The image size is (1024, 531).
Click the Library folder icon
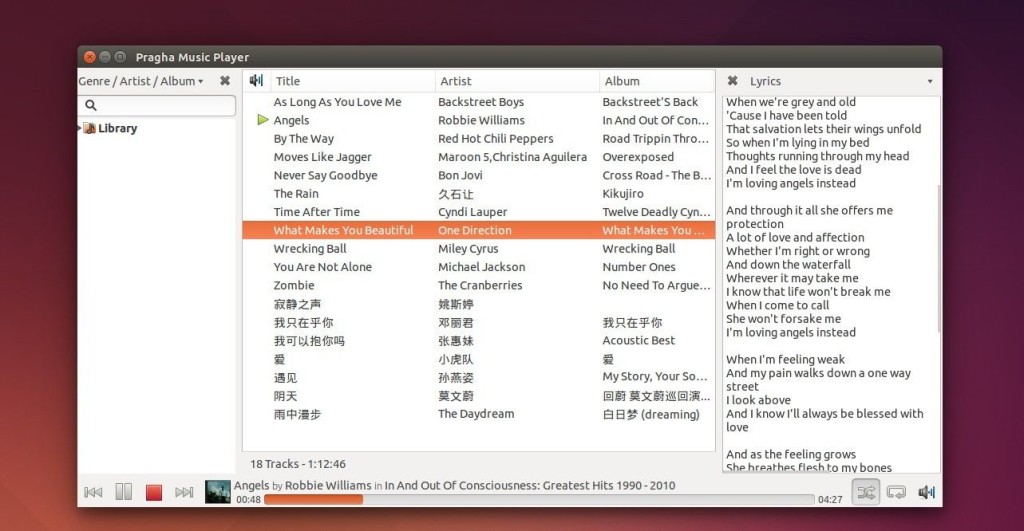pos(89,128)
